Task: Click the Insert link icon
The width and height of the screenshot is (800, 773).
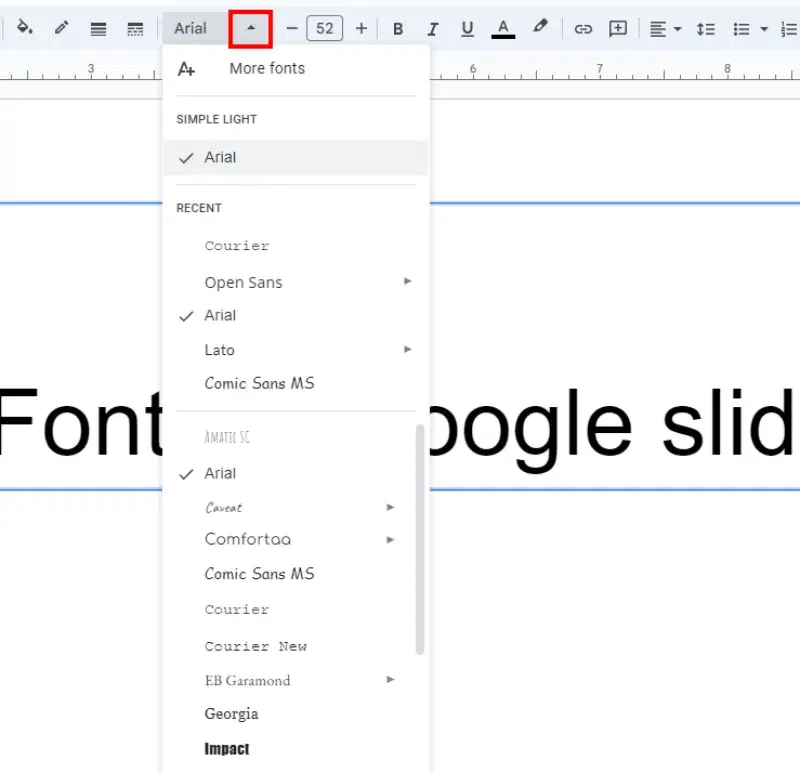Action: [583, 29]
